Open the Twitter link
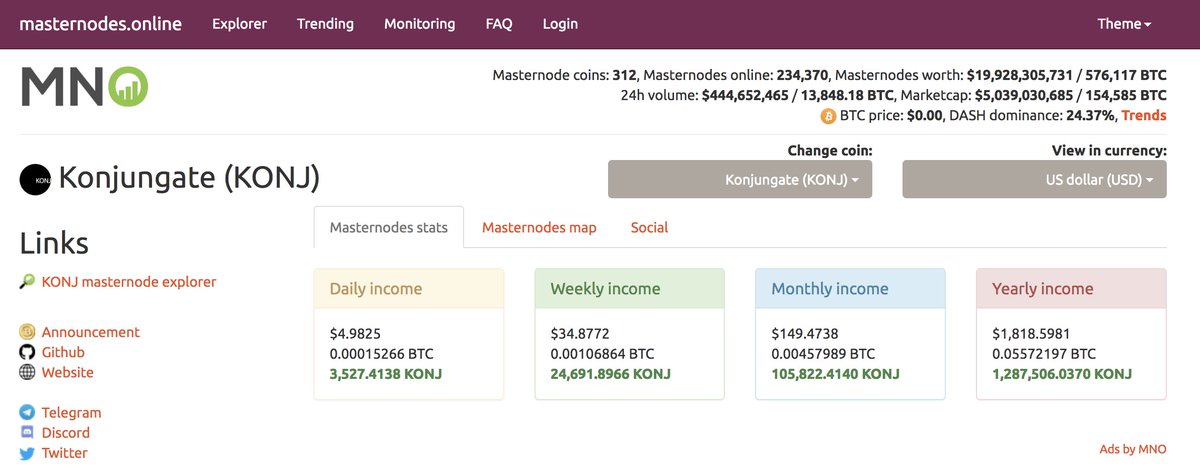Screen dimensions: 1200x476 coord(65,453)
